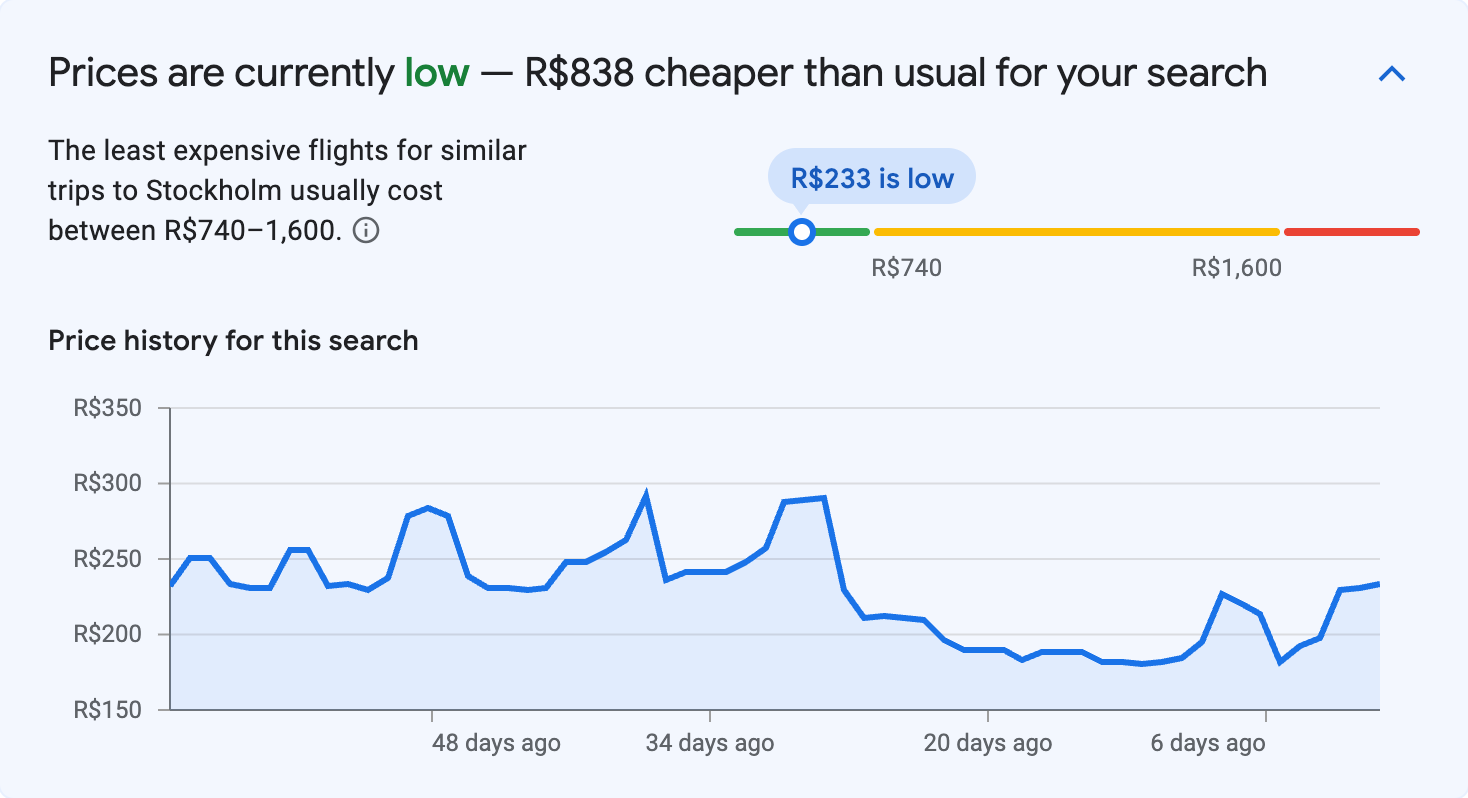Expand details via the information symbol
This screenshot has width=1468, height=798.
point(368,231)
